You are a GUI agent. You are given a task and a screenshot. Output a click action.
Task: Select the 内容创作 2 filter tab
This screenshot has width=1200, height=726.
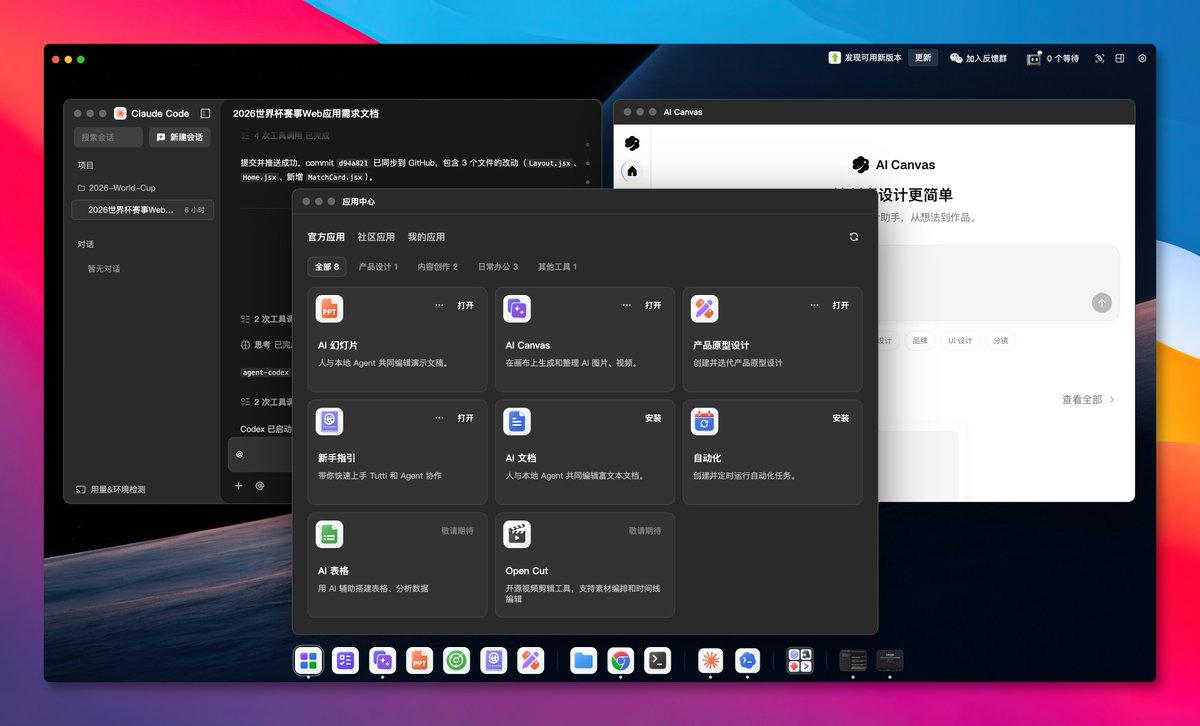point(438,267)
